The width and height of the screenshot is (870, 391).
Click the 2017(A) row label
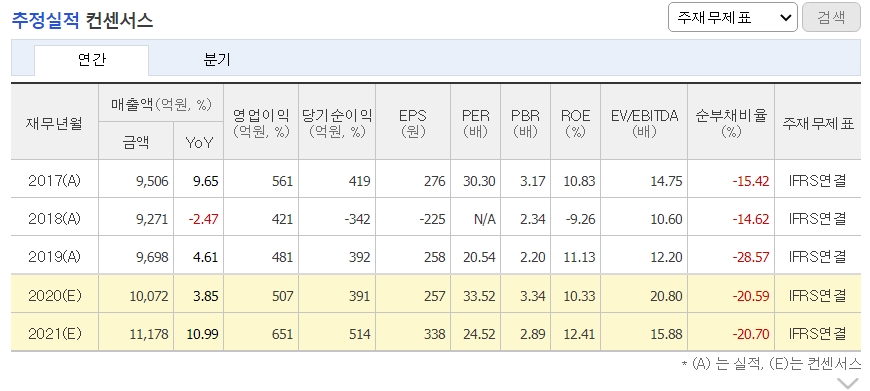(54, 181)
